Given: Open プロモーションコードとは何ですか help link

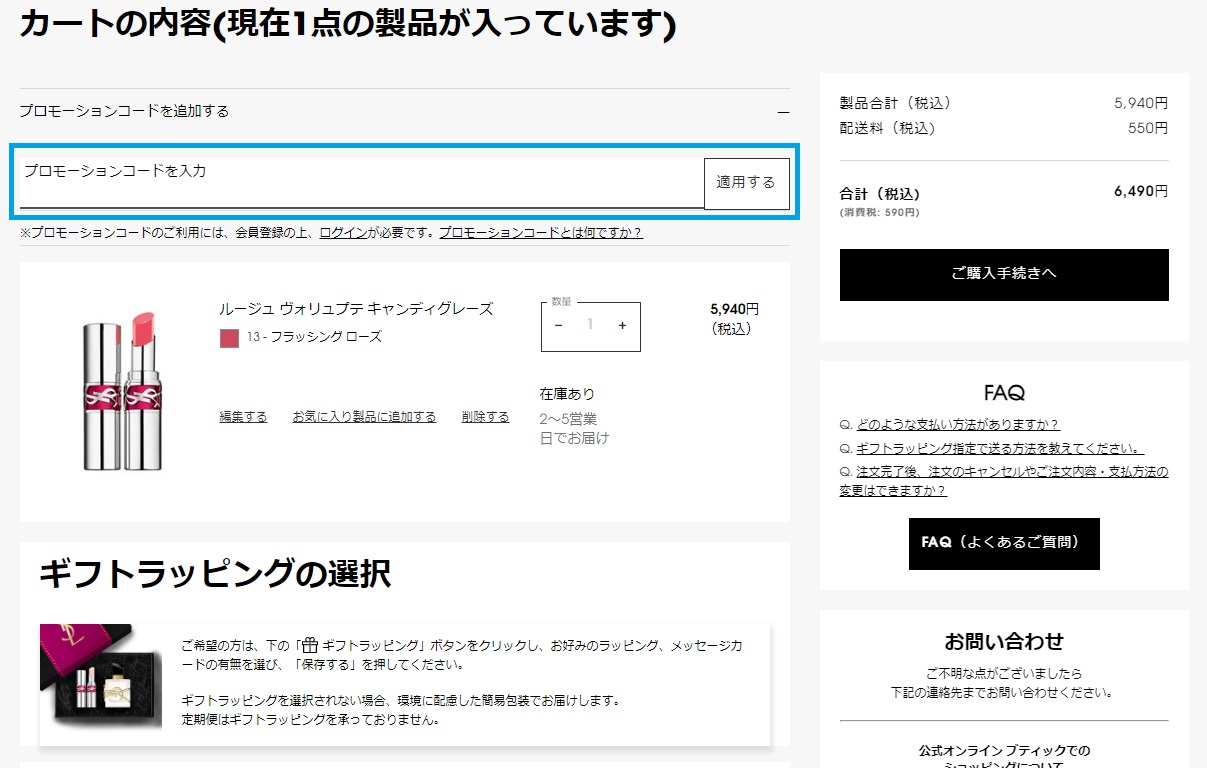Looking at the screenshot, I should click(x=540, y=233).
